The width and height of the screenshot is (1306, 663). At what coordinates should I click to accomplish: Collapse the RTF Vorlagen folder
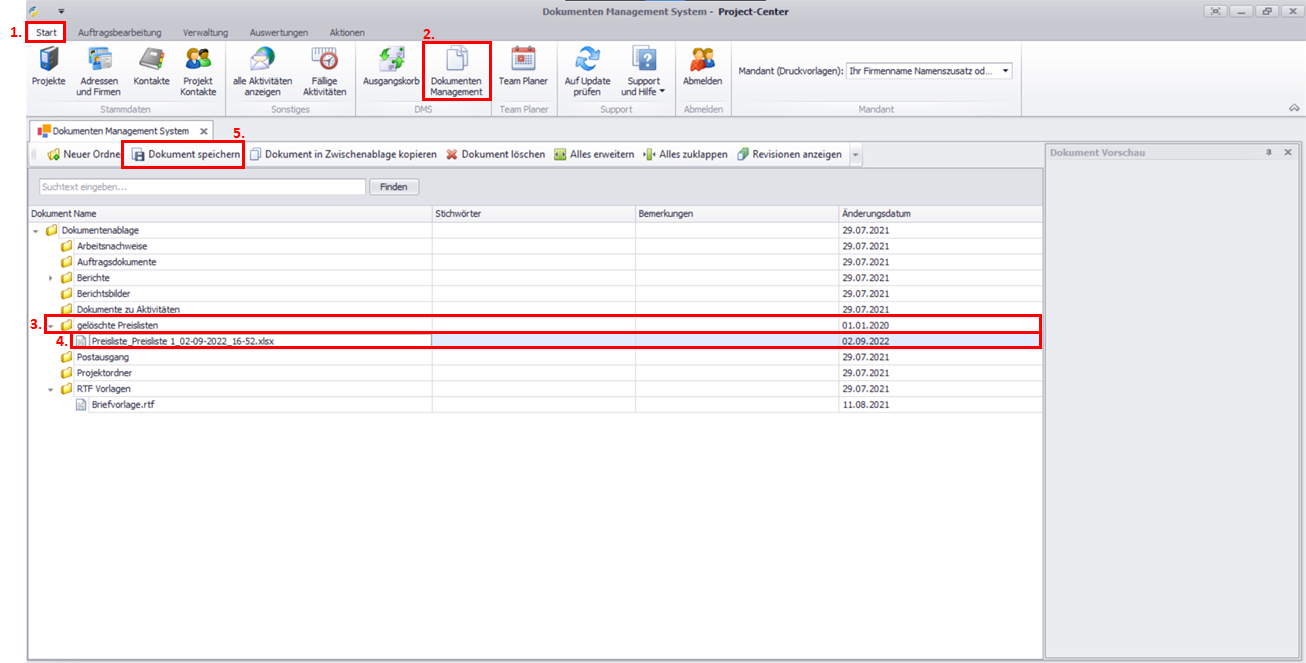51,389
